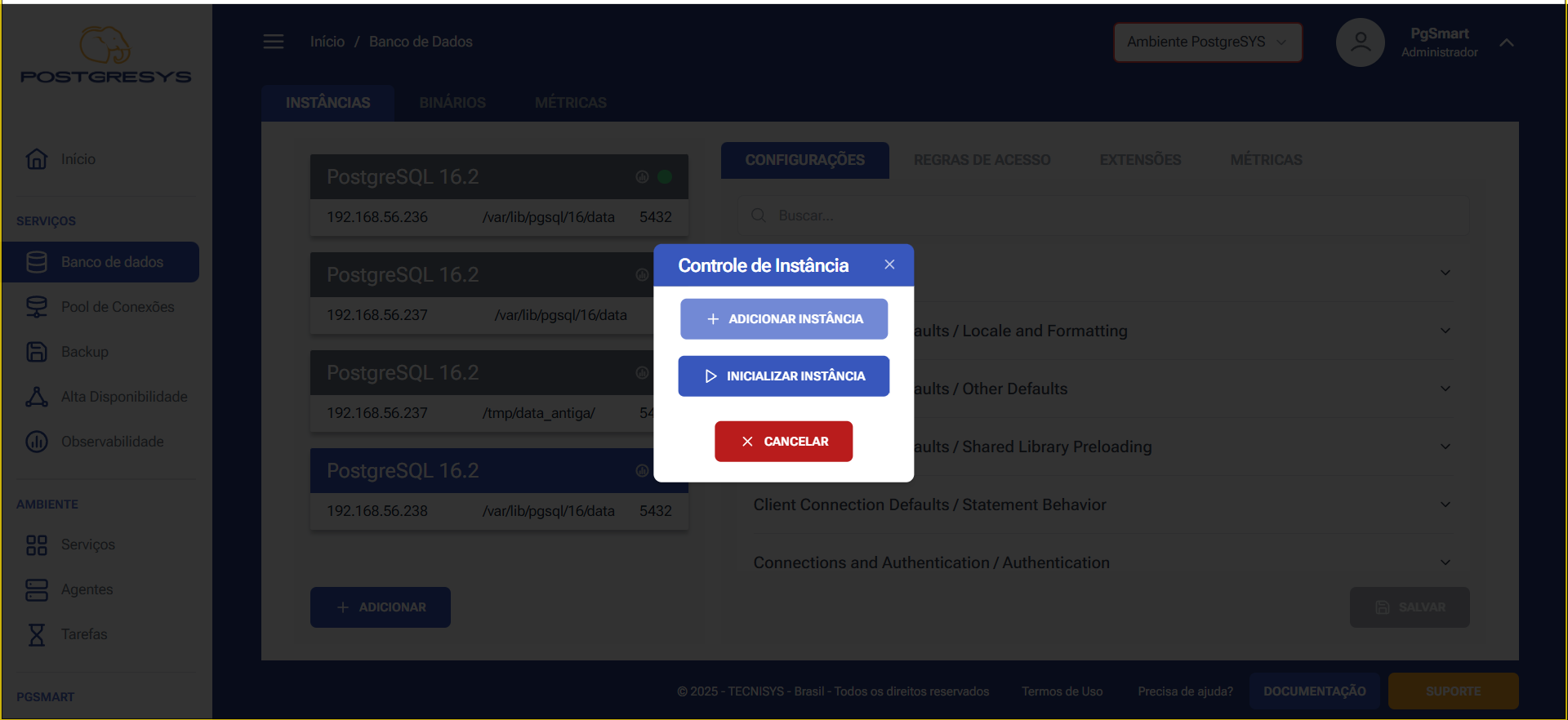The image size is (1568, 720).
Task: Click the Documentação button
Action: click(x=1314, y=691)
